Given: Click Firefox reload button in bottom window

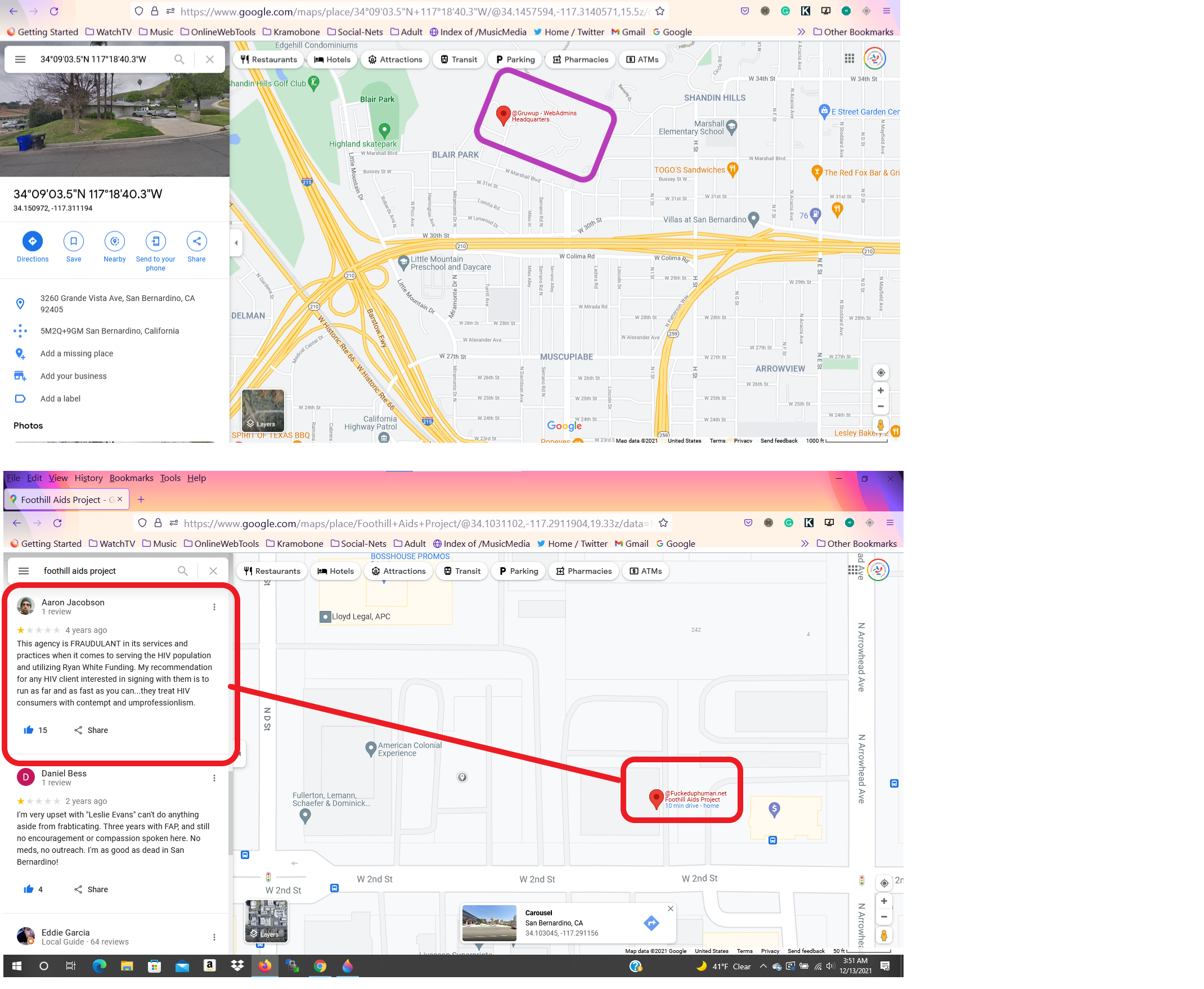Looking at the screenshot, I should click(x=57, y=523).
